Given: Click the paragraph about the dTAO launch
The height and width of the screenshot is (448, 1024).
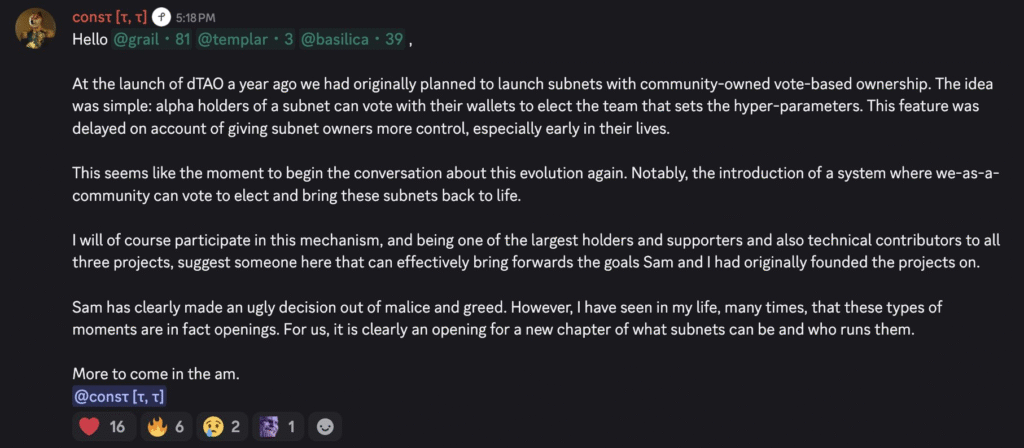Looking at the screenshot, I should [500, 105].
